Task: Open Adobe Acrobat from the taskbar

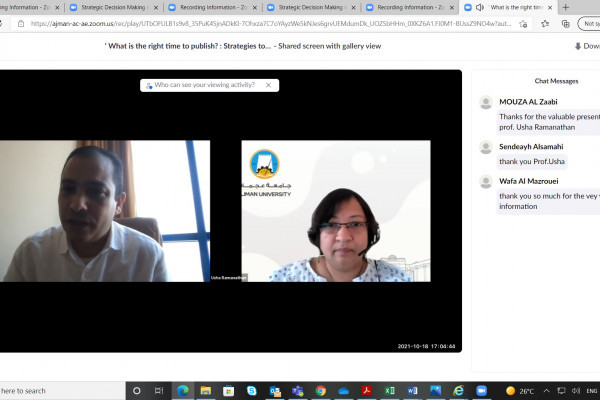Action: (x=366, y=390)
